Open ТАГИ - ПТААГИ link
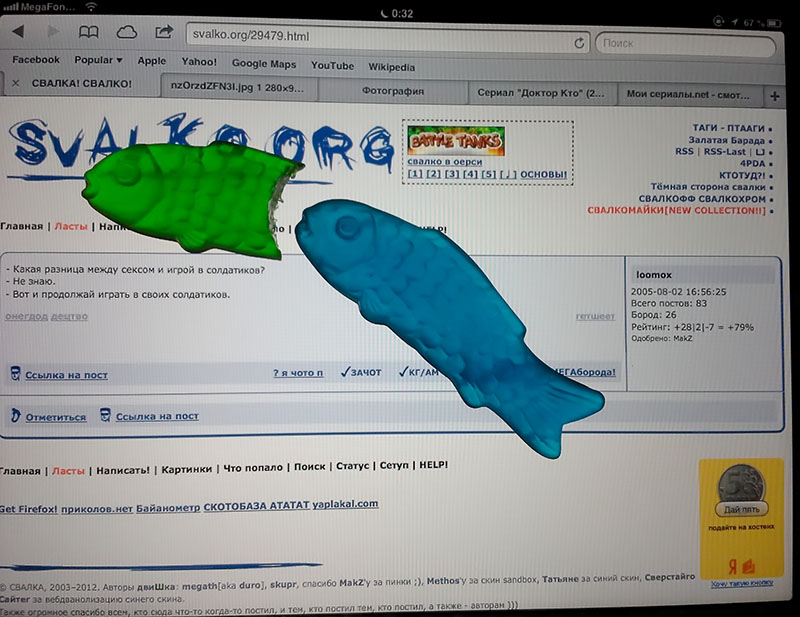The width and height of the screenshot is (800, 617). tap(728, 128)
